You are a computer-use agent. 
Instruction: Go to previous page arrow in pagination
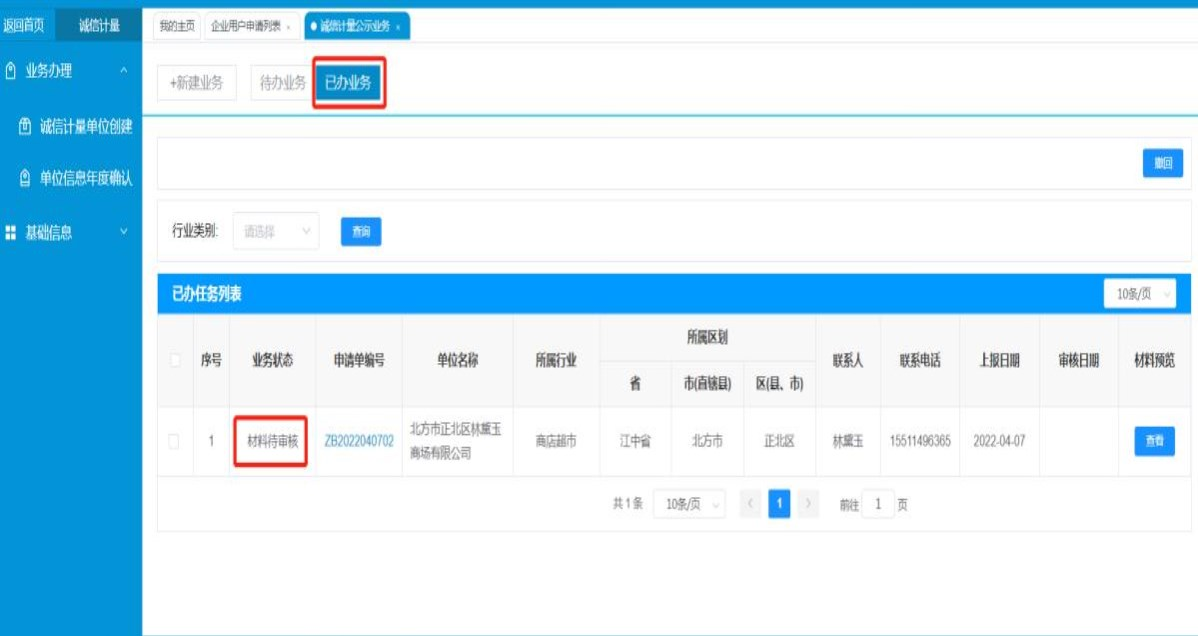[x=750, y=505]
